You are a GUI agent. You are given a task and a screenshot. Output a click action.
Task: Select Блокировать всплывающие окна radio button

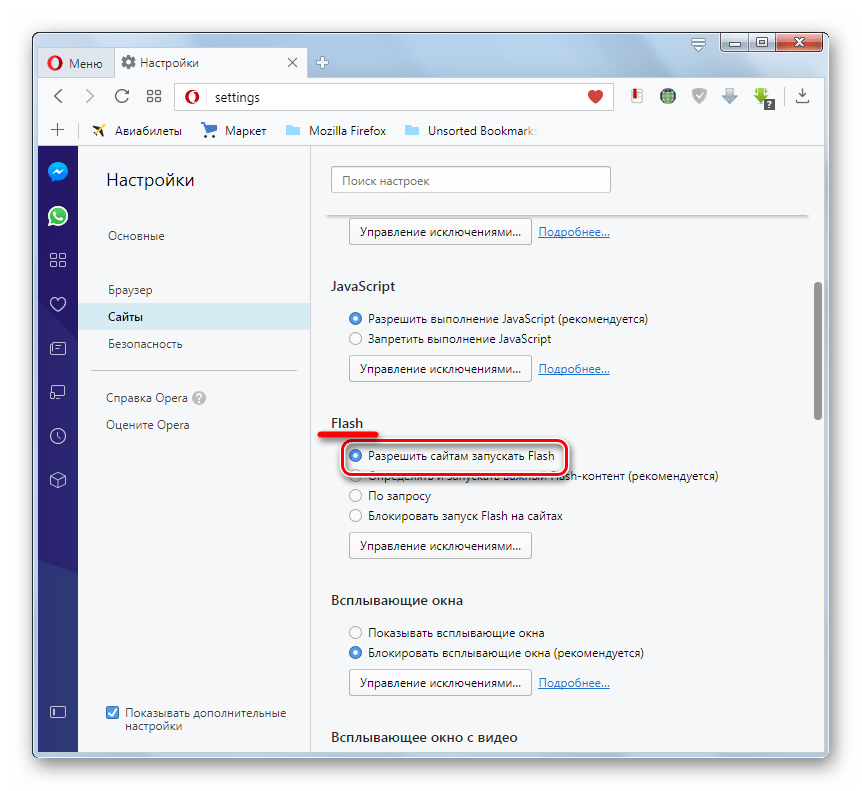pos(356,652)
